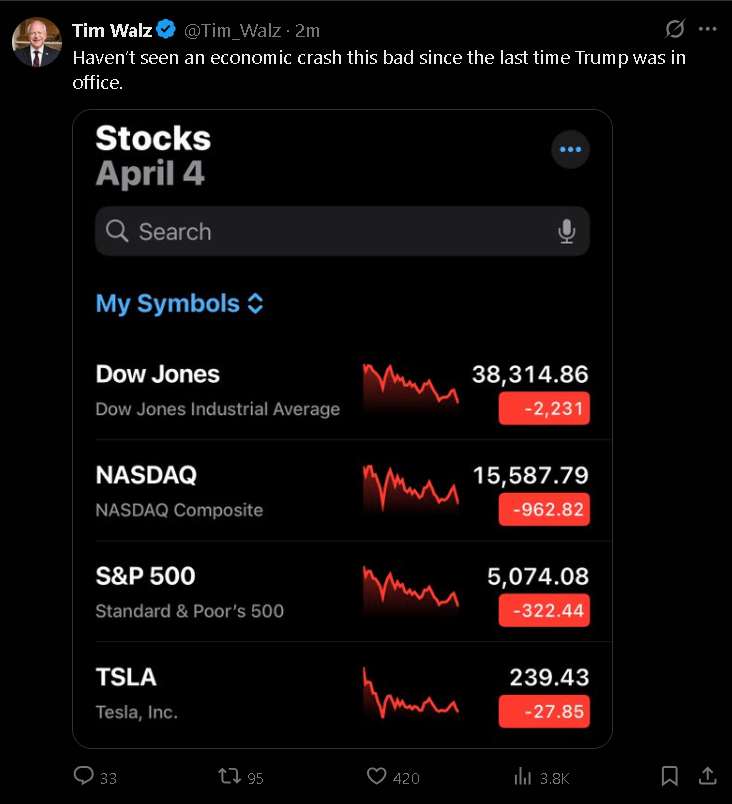
Task: Open the tweet's more options menu
Action: pos(707,29)
